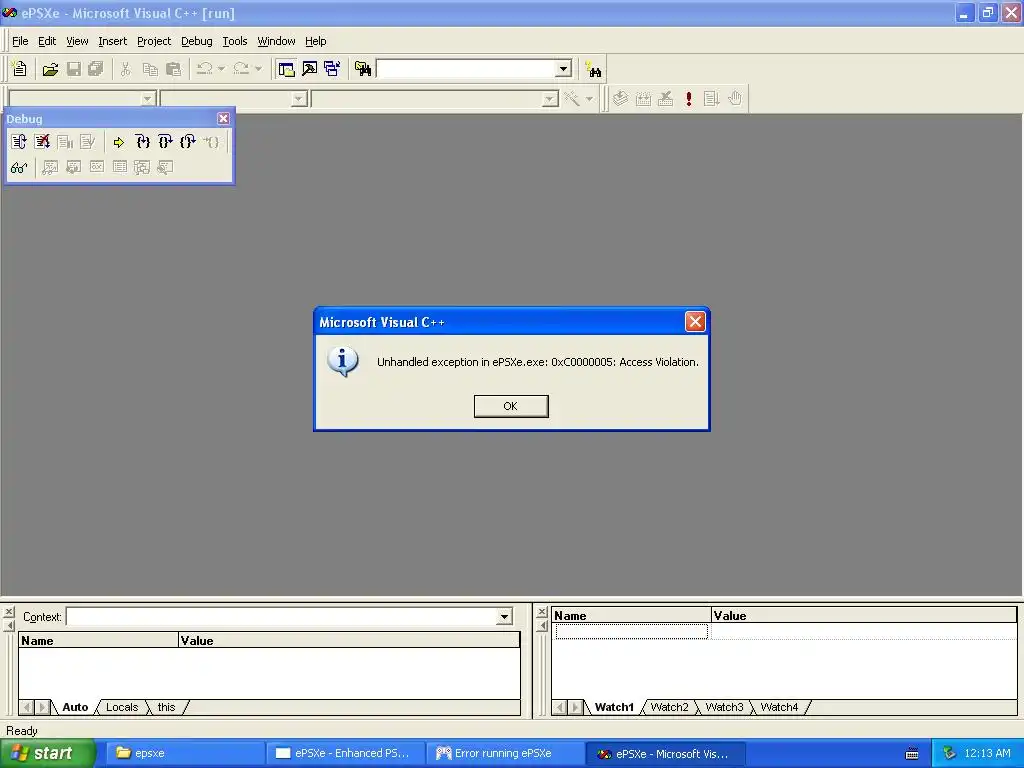The image size is (1024, 768).
Task: Click the Save disk icon
Action: pyautogui.click(x=74, y=69)
